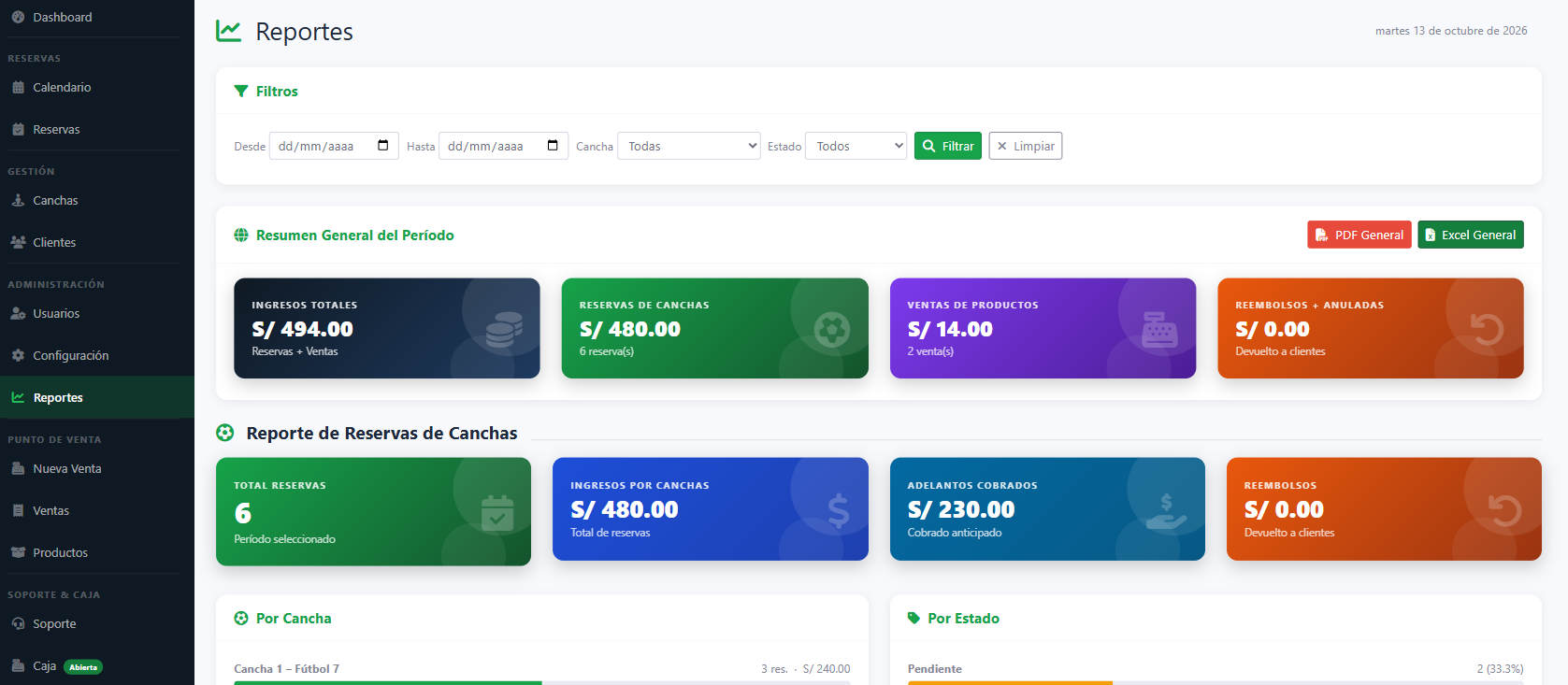This screenshot has height=685, width=1568.
Task: Click the Cancha 1 – Fútbol 7 progress bar
Action: (542, 682)
